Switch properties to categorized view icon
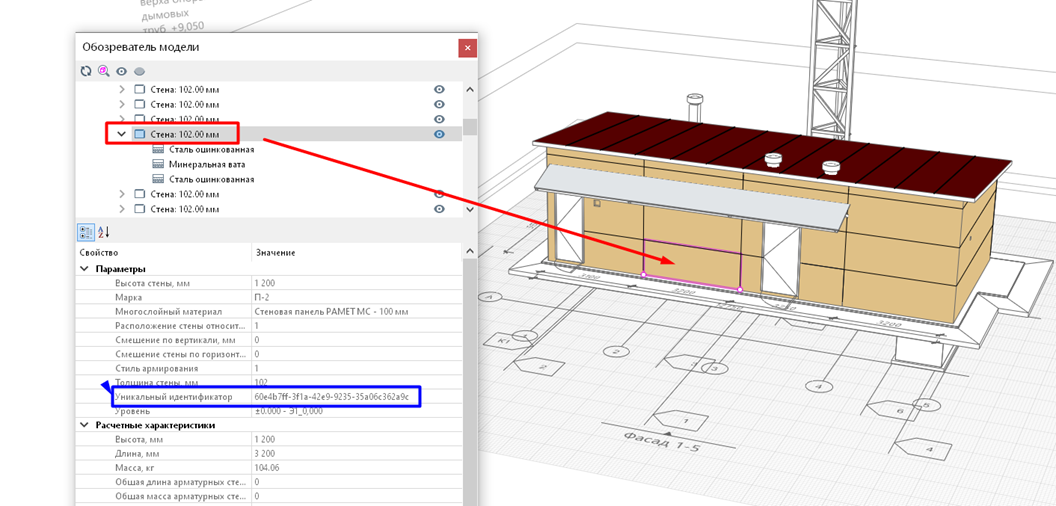 [x=86, y=232]
